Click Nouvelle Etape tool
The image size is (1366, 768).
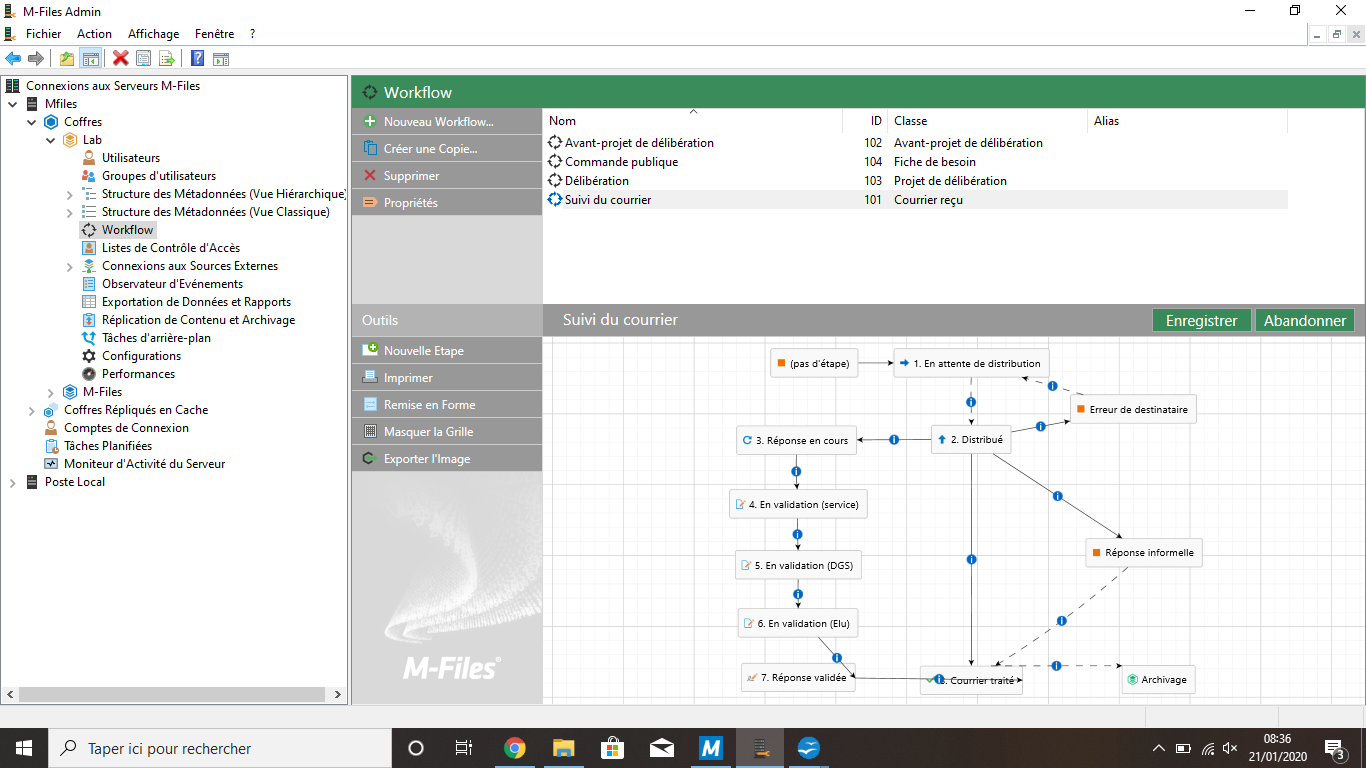pyautogui.click(x=447, y=351)
